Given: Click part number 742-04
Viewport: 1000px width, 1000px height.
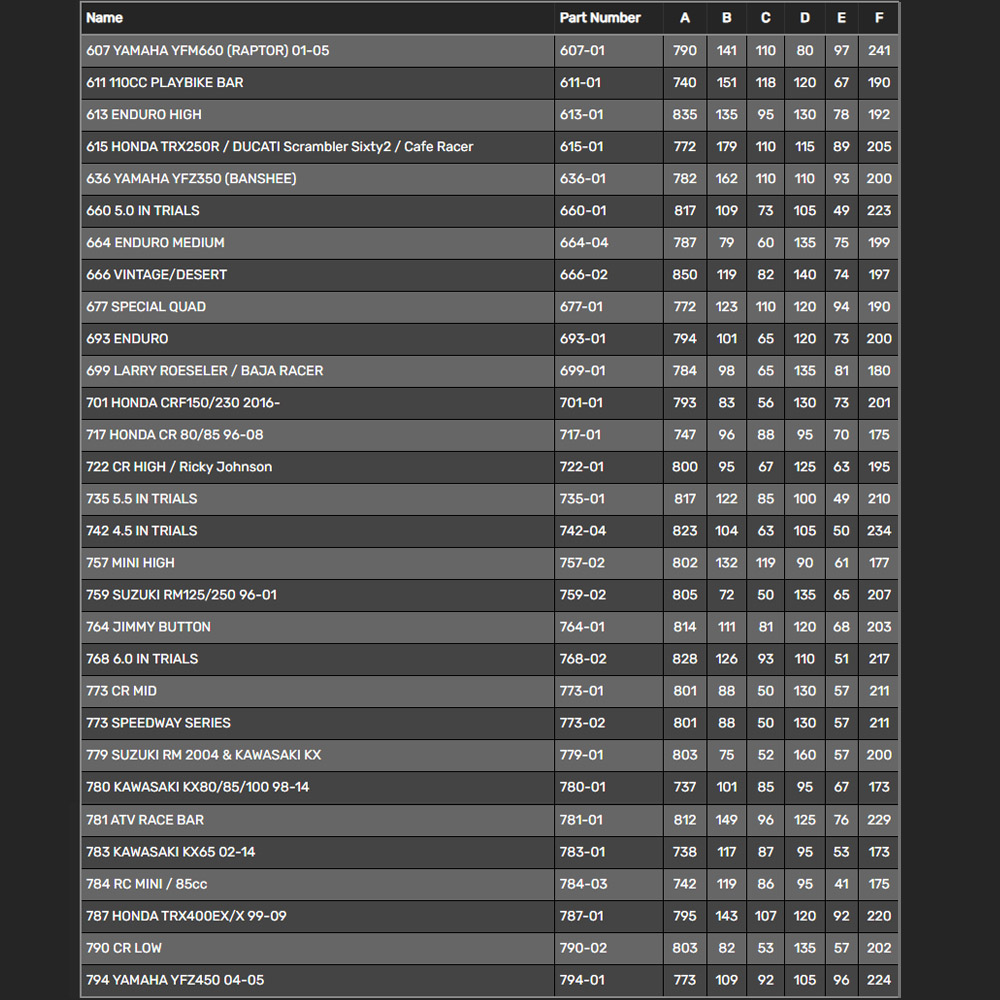Looking at the screenshot, I should (582, 530).
